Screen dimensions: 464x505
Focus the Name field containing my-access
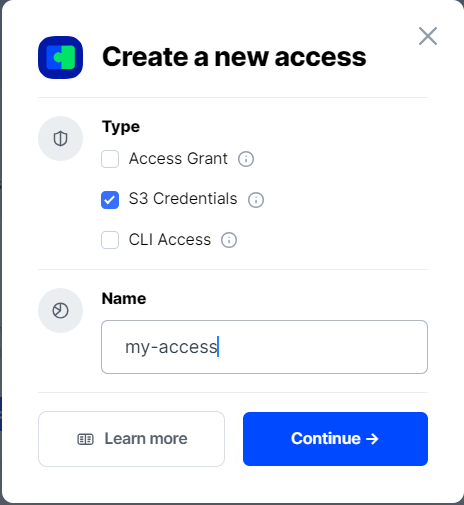click(264, 347)
